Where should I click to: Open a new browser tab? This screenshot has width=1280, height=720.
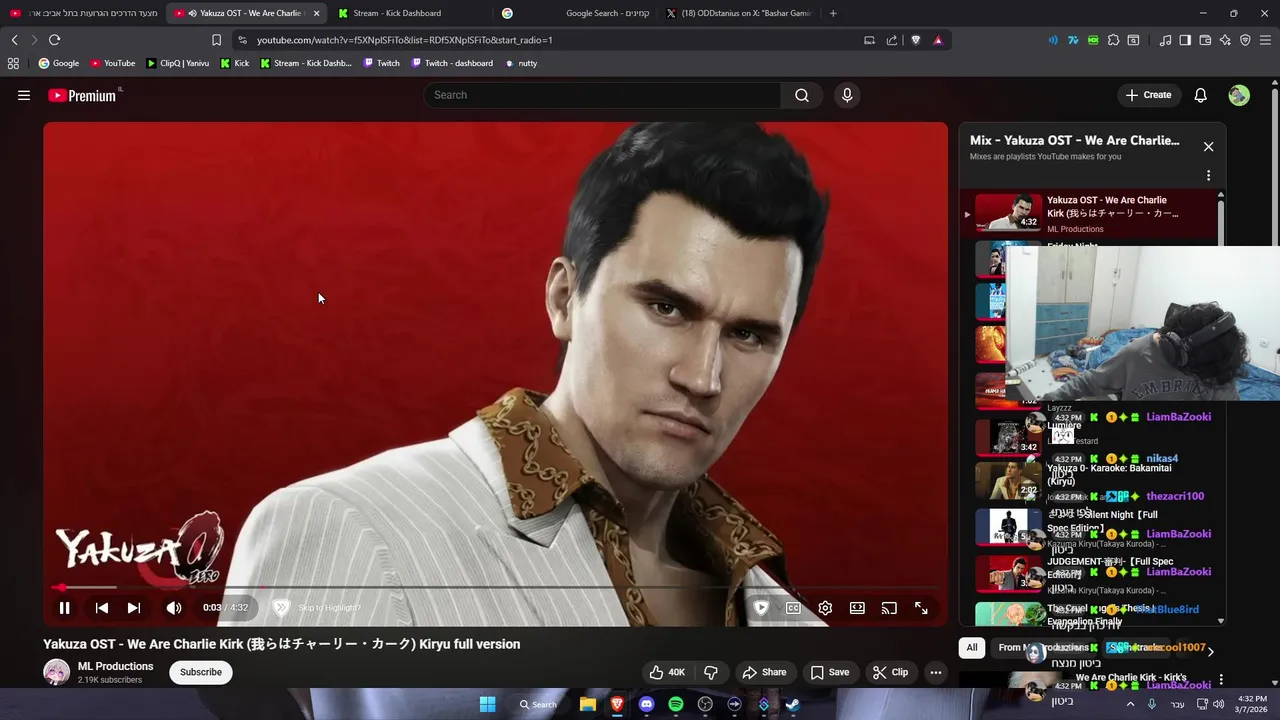pos(833,13)
